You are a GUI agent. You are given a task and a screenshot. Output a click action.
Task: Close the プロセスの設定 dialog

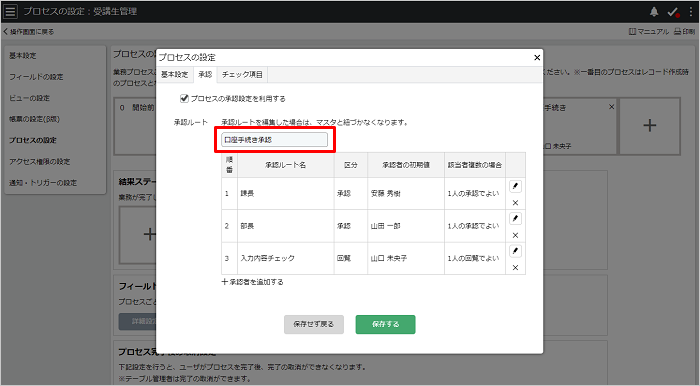click(537, 58)
